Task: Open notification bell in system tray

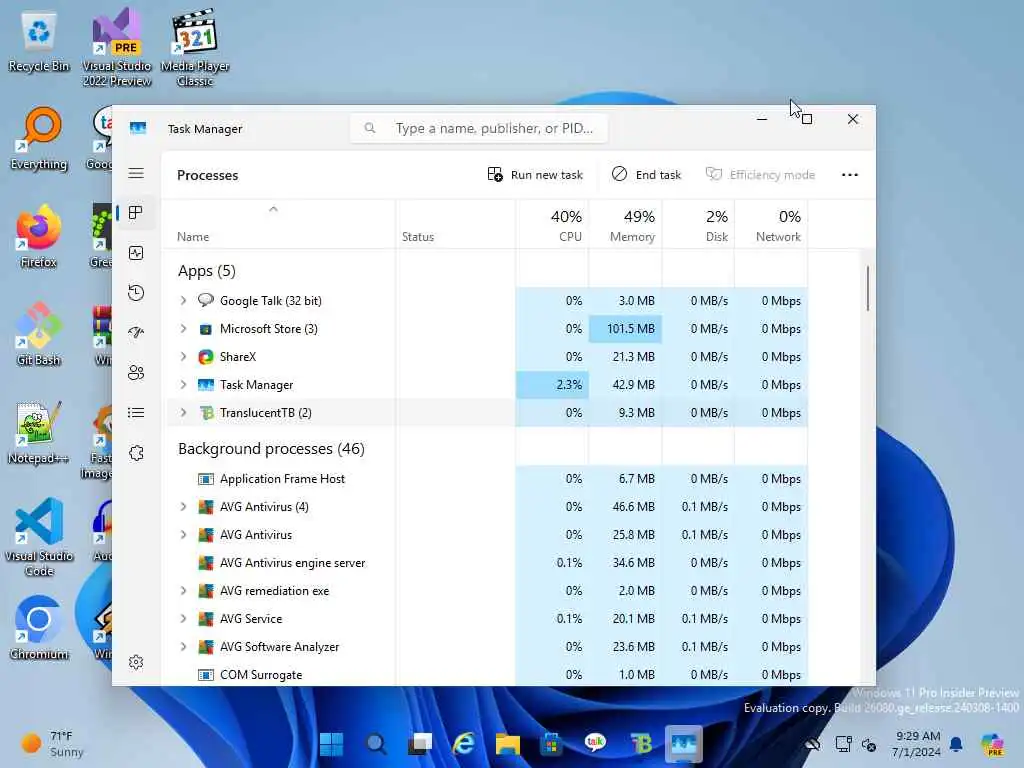Action: pyautogui.click(x=956, y=744)
